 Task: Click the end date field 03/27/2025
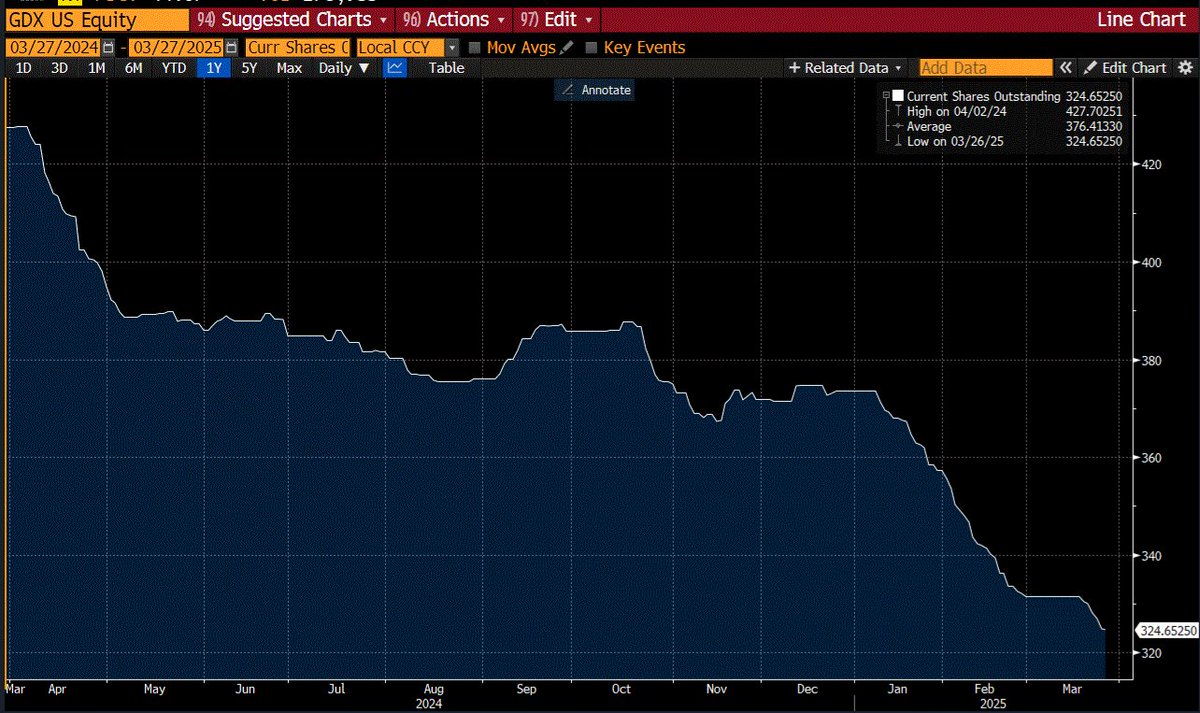178,47
